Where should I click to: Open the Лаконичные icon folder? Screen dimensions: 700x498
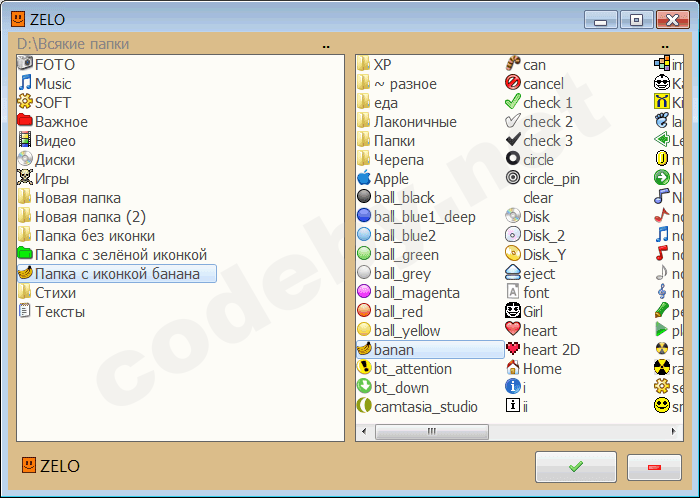407,121
